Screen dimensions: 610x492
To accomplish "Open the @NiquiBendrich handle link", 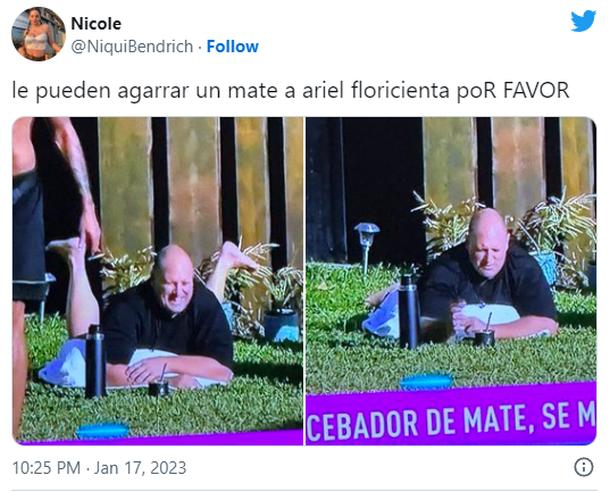I will pos(132,47).
